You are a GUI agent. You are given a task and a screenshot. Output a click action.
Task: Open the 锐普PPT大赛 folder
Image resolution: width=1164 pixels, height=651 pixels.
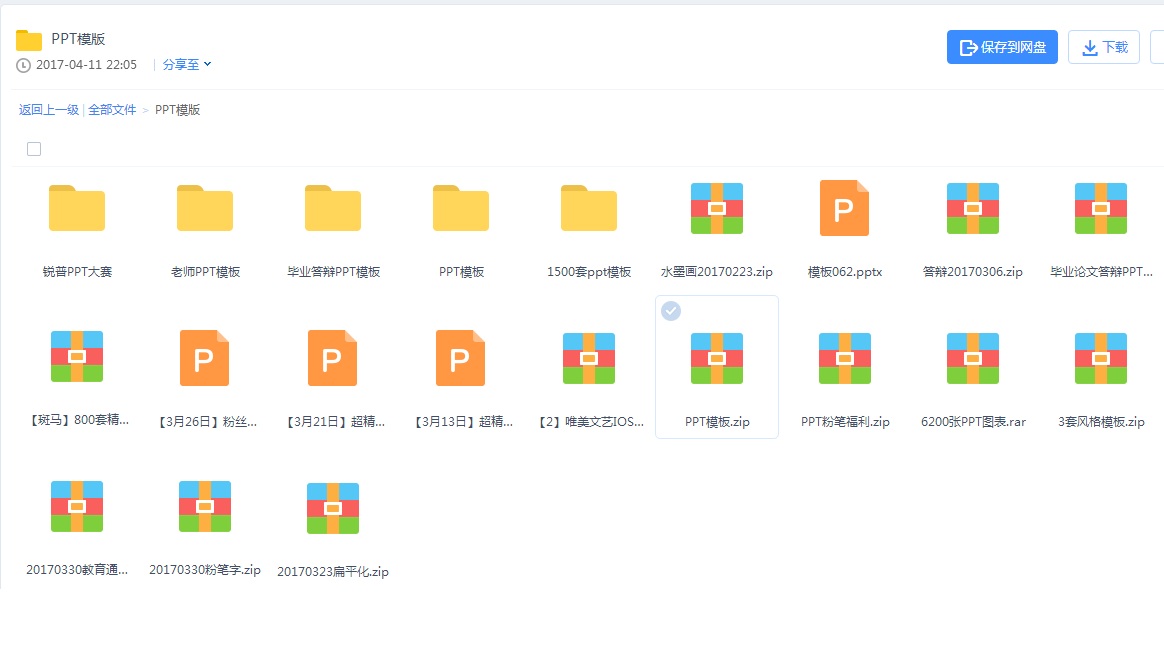click(77, 208)
